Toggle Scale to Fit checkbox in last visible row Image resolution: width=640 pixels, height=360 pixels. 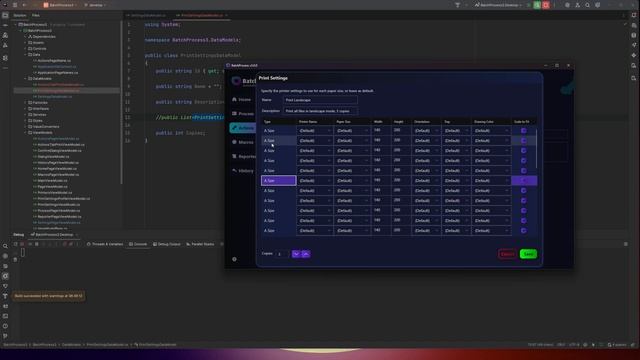click(524, 231)
